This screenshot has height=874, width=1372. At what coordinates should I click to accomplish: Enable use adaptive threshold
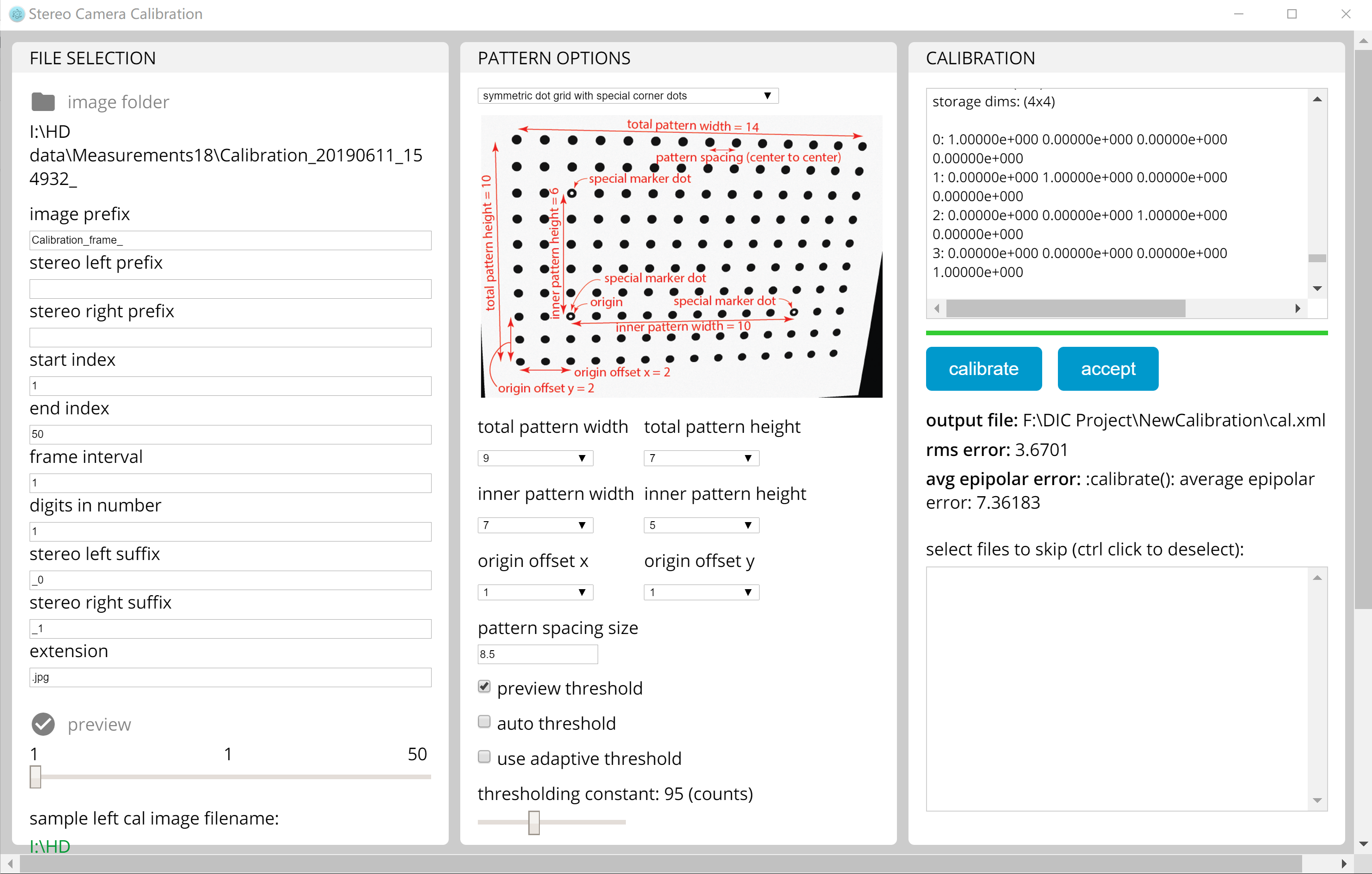484,757
